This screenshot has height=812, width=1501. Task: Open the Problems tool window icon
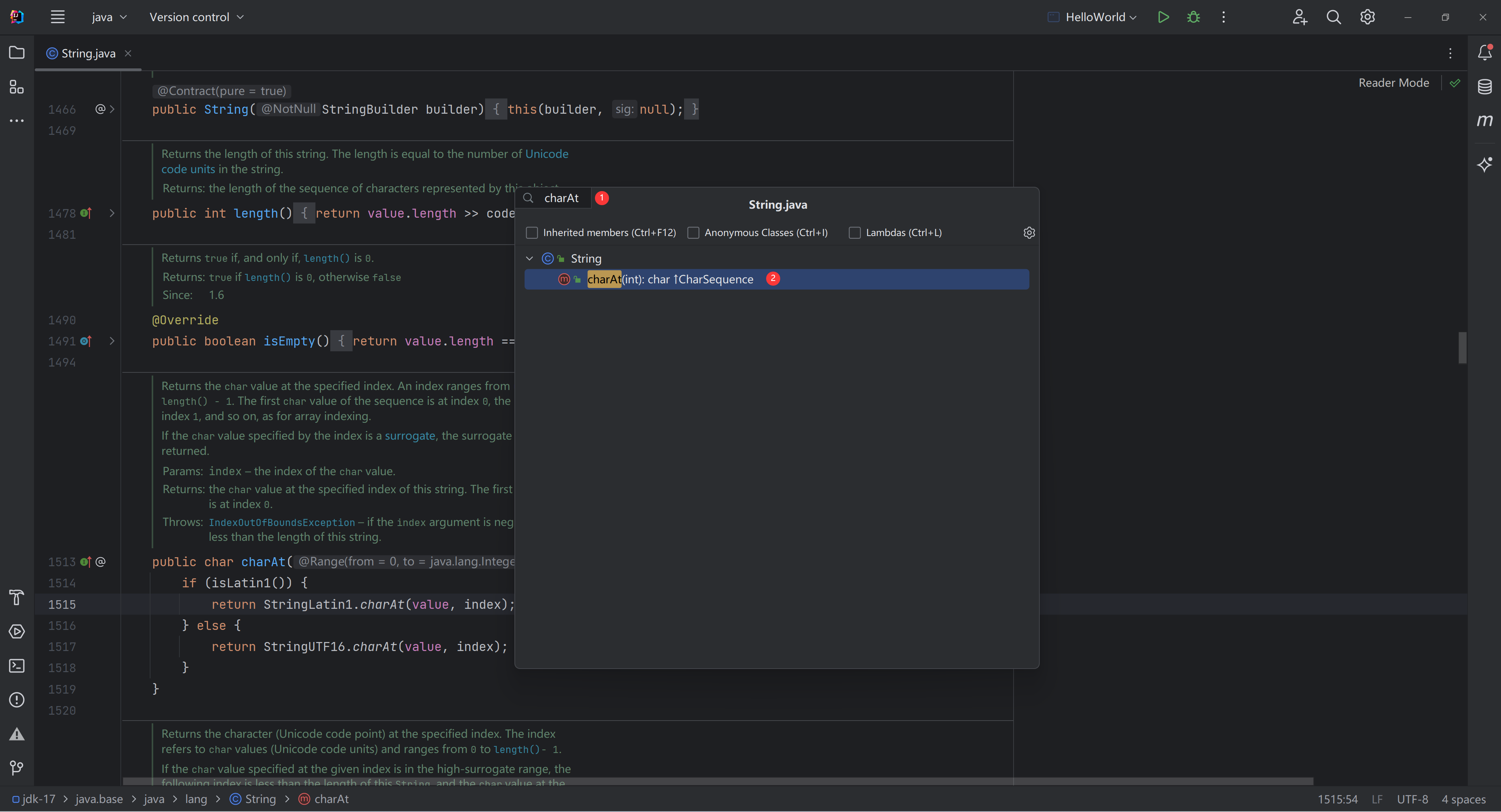click(x=17, y=699)
